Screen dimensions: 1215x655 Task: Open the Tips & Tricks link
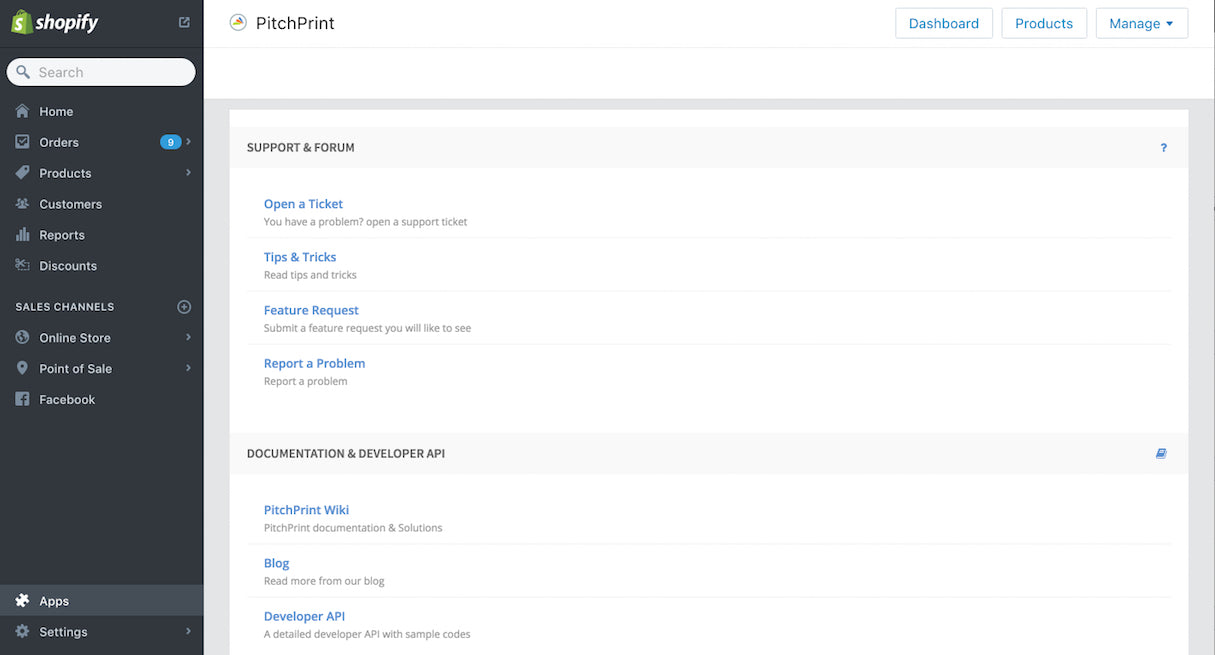(300, 257)
